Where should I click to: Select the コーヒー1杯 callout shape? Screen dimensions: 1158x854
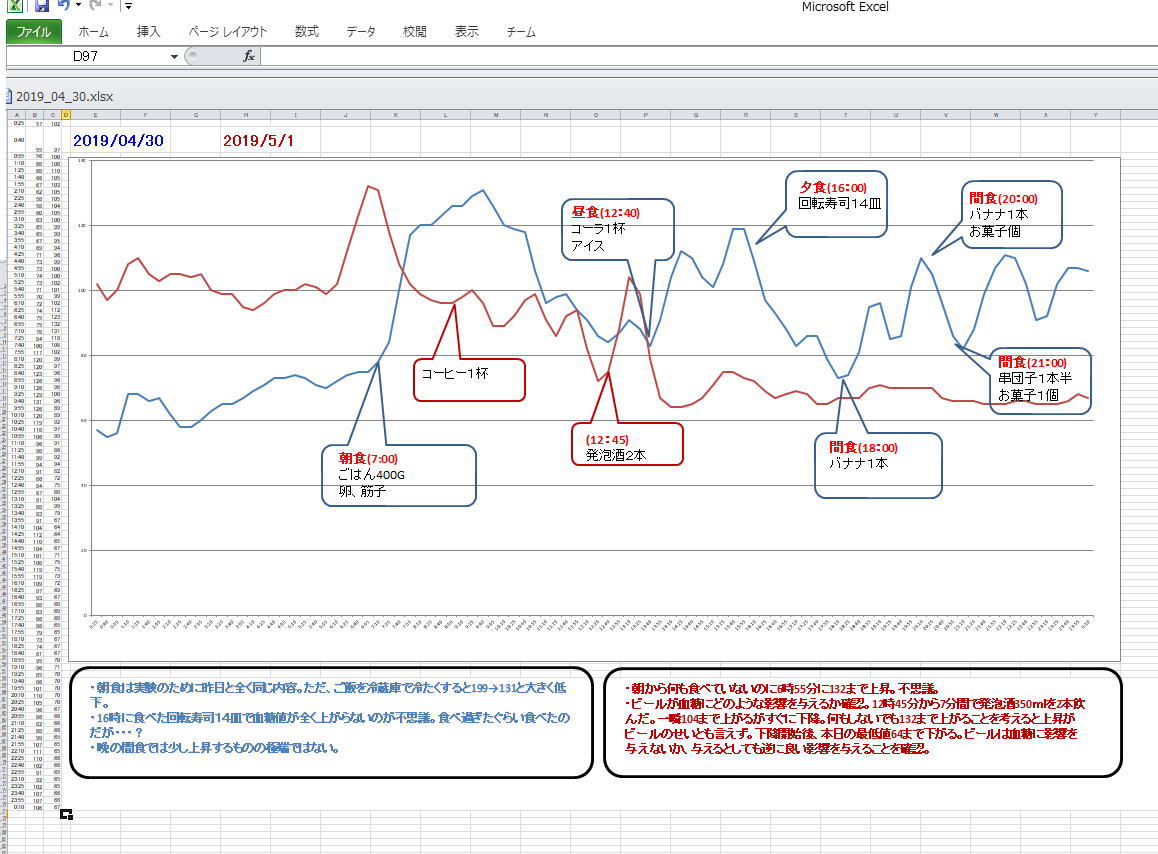[x=469, y=380]
